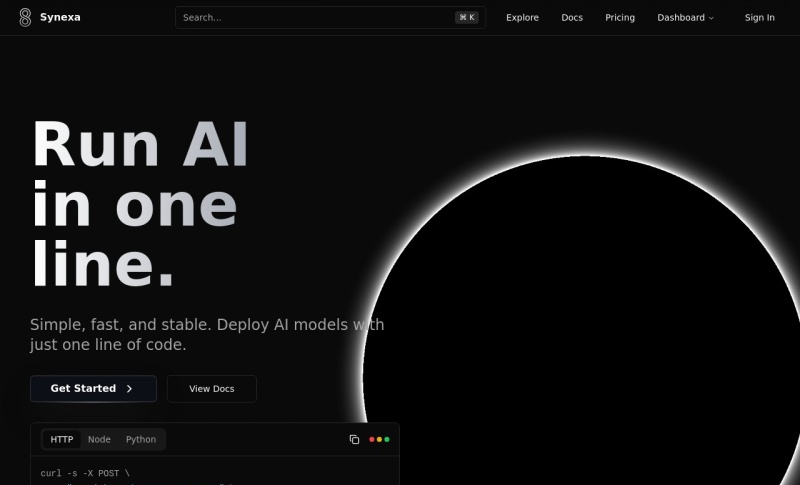The image size is (800, 485).
Task: Focus the Search input field
Action: tap(330, 17)
